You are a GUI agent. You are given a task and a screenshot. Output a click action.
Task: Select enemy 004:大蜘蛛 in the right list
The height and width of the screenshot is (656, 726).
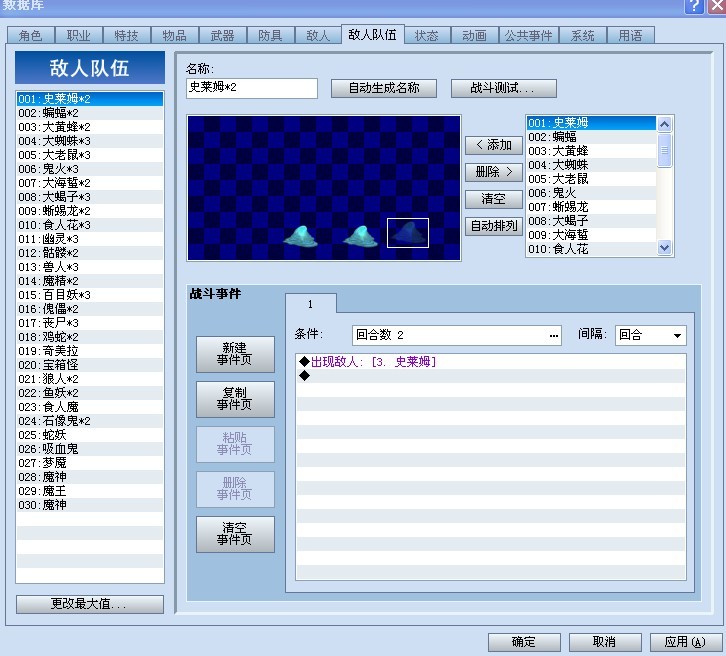click(x=591, y=165)
